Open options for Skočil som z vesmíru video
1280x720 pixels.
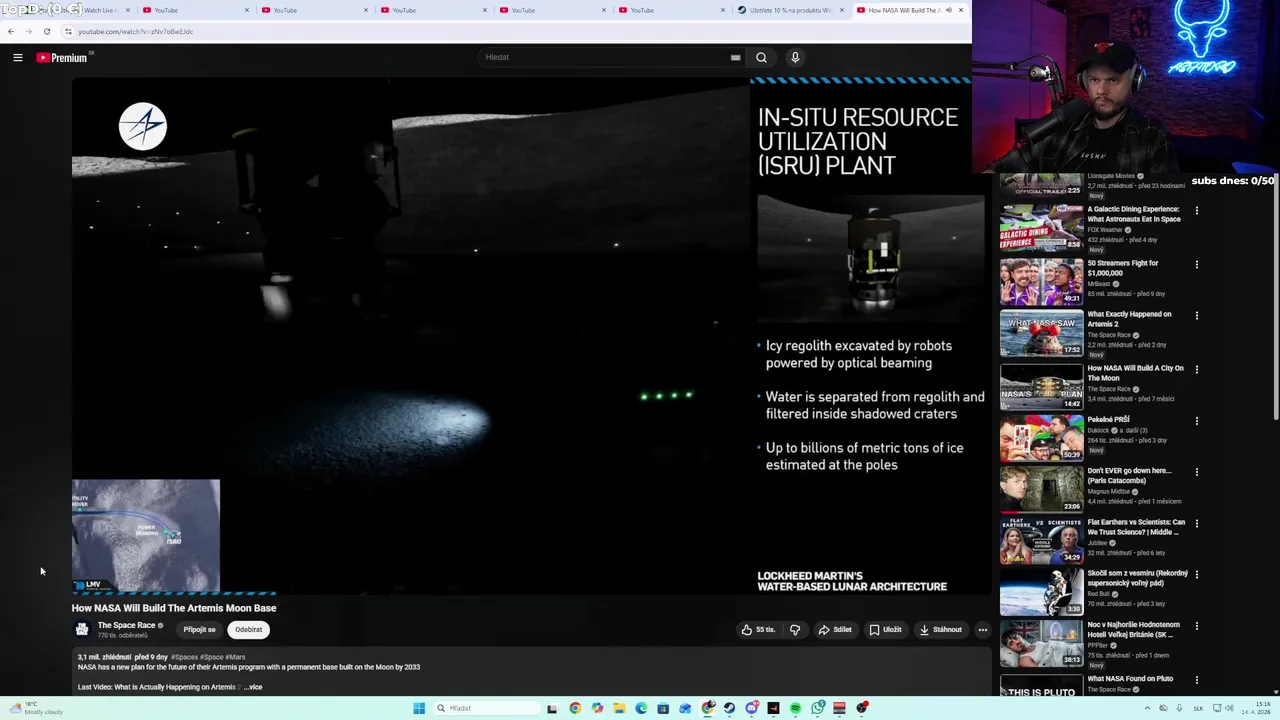[1196, 575]
